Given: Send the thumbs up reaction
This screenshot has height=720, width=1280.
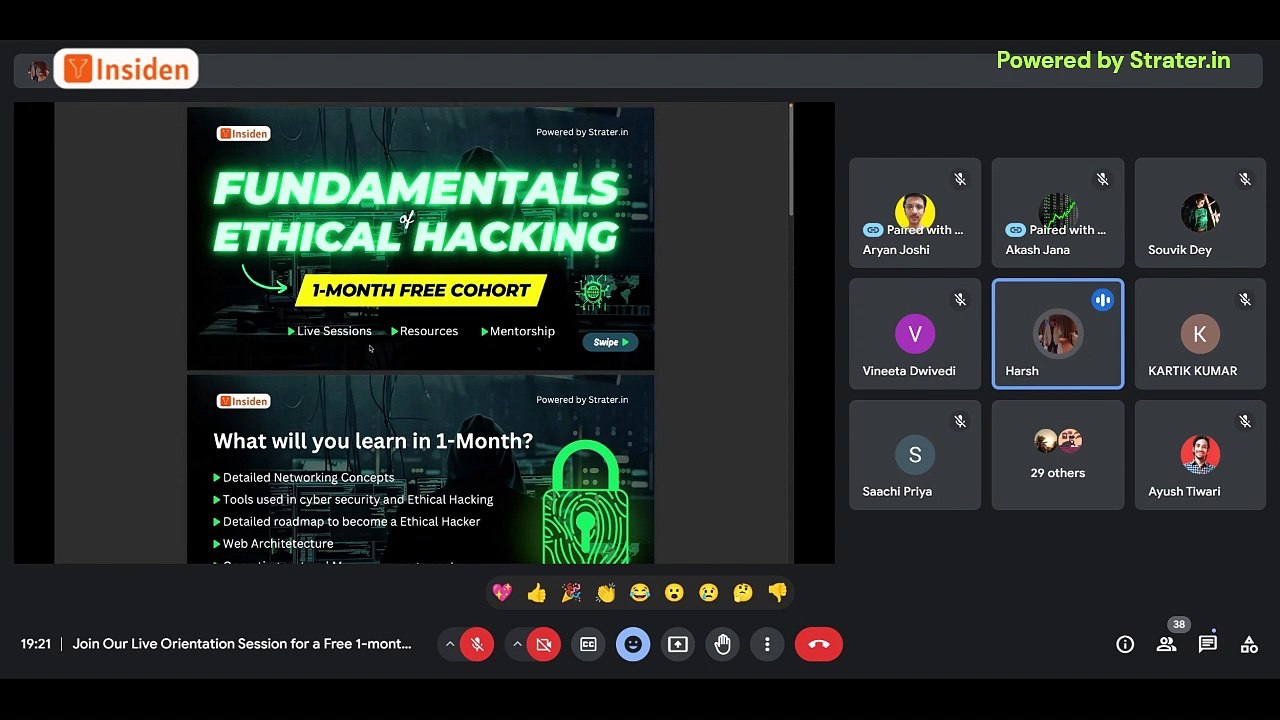Looking at the screenshot, I should 537,593.
